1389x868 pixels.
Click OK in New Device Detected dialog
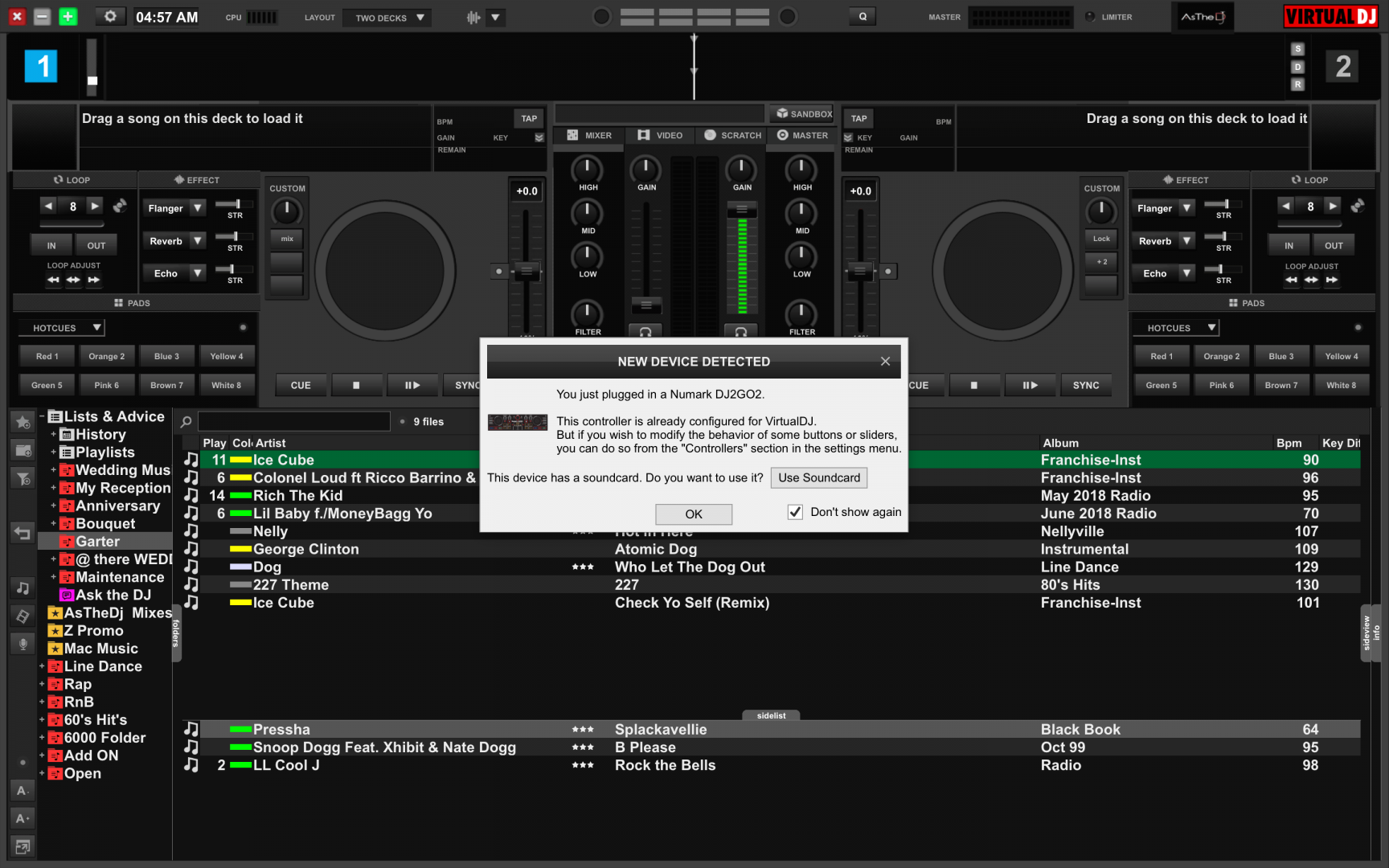pyautogui.click(x=693, y=514)
